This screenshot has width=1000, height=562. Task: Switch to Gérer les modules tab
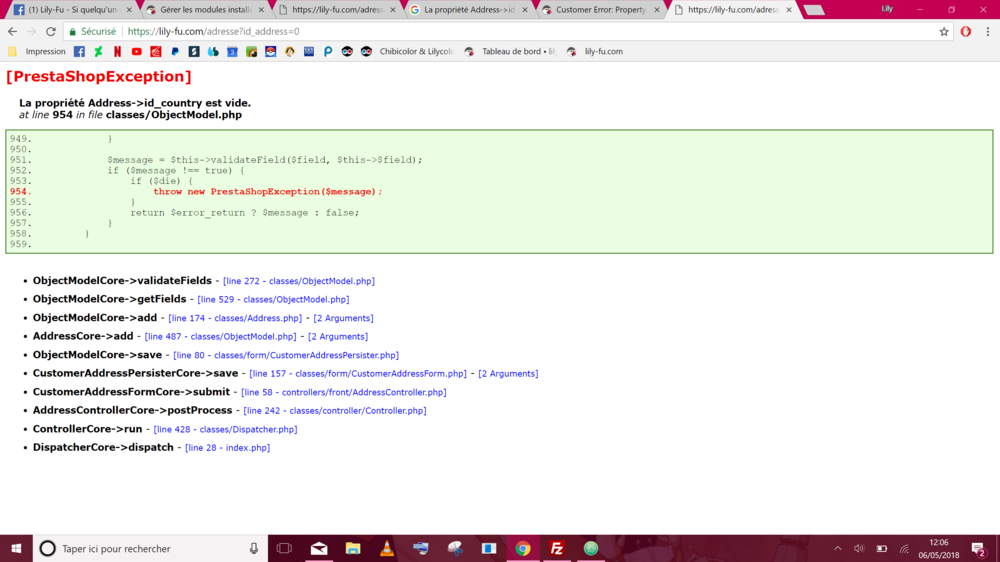click(x=205, y=10)
